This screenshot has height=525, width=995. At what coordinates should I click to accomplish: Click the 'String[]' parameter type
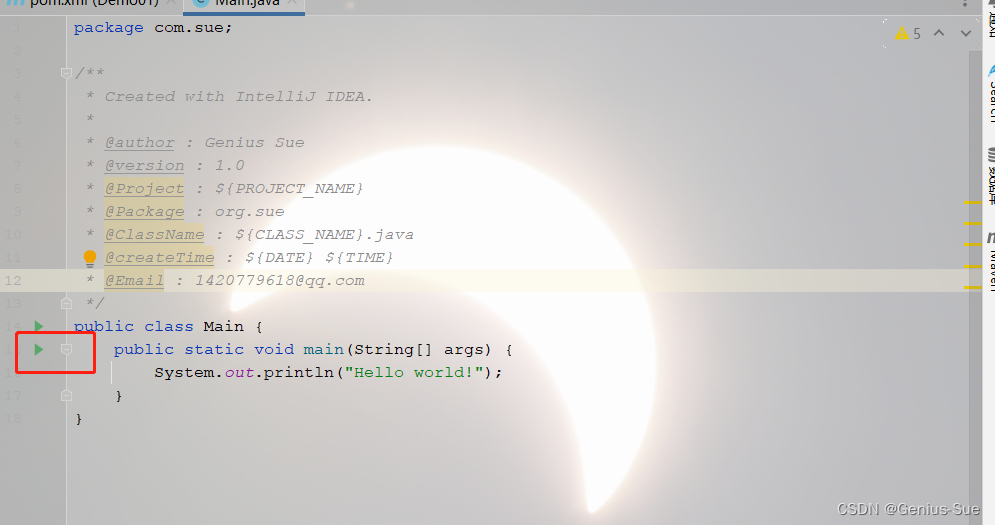click(x=393, y=350)
